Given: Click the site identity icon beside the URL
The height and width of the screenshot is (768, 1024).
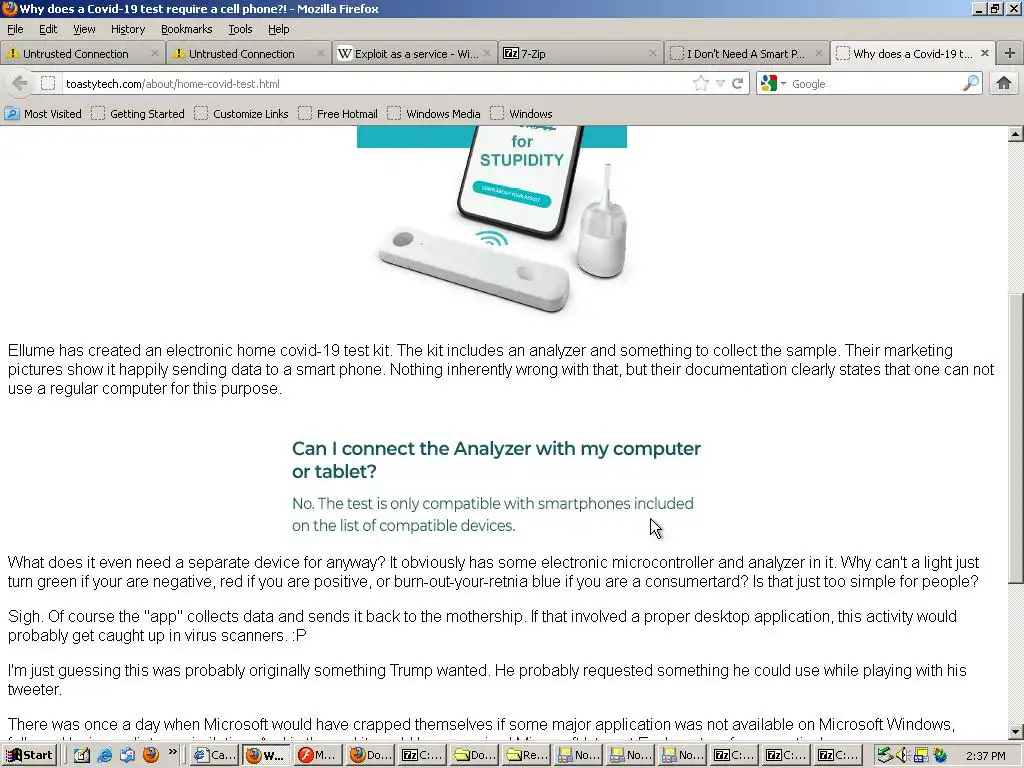Looking at the screenshot, I should (48, 84).
